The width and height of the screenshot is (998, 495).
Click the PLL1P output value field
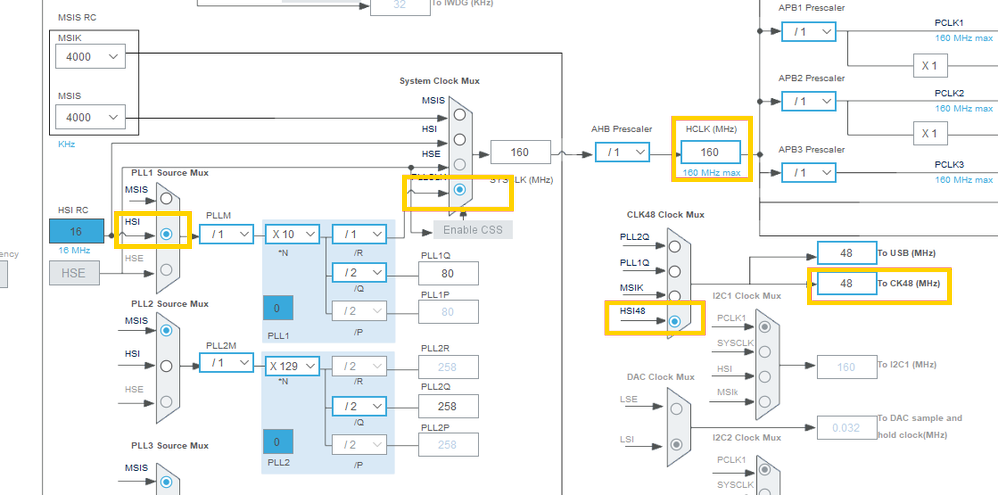point(448,312)
